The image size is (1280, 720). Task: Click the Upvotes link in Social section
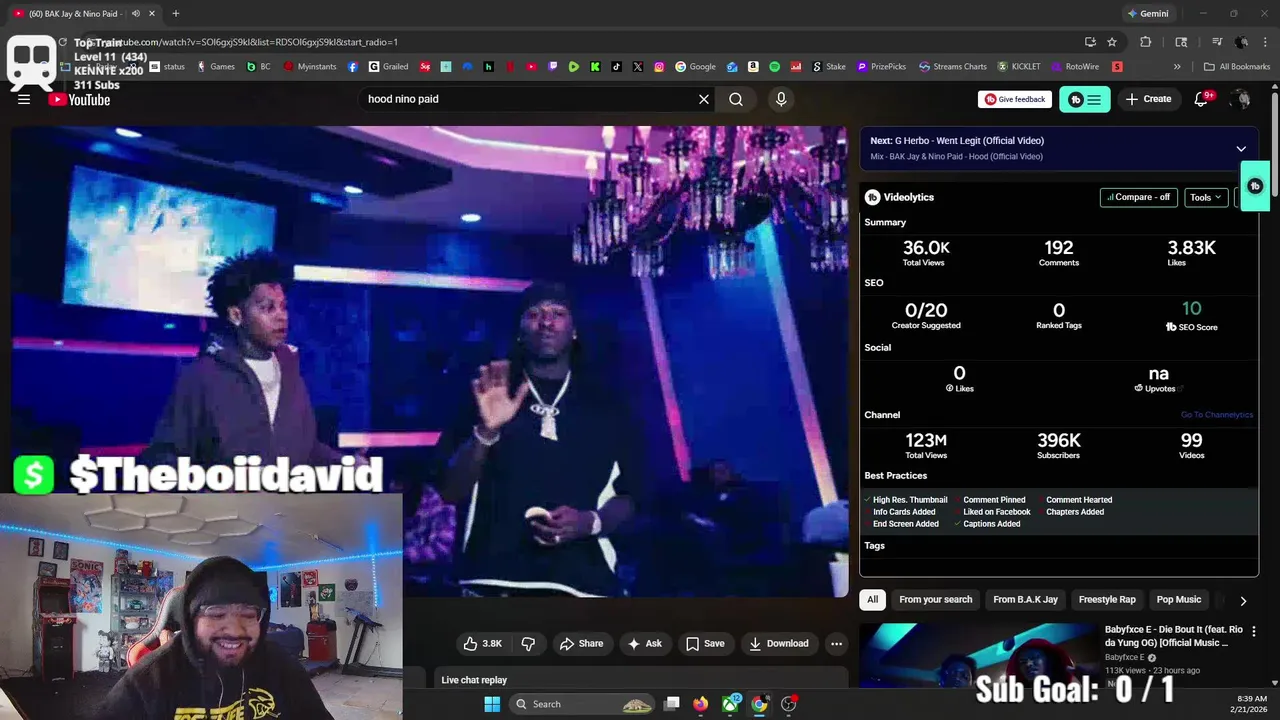click(x=1159, y=388)
